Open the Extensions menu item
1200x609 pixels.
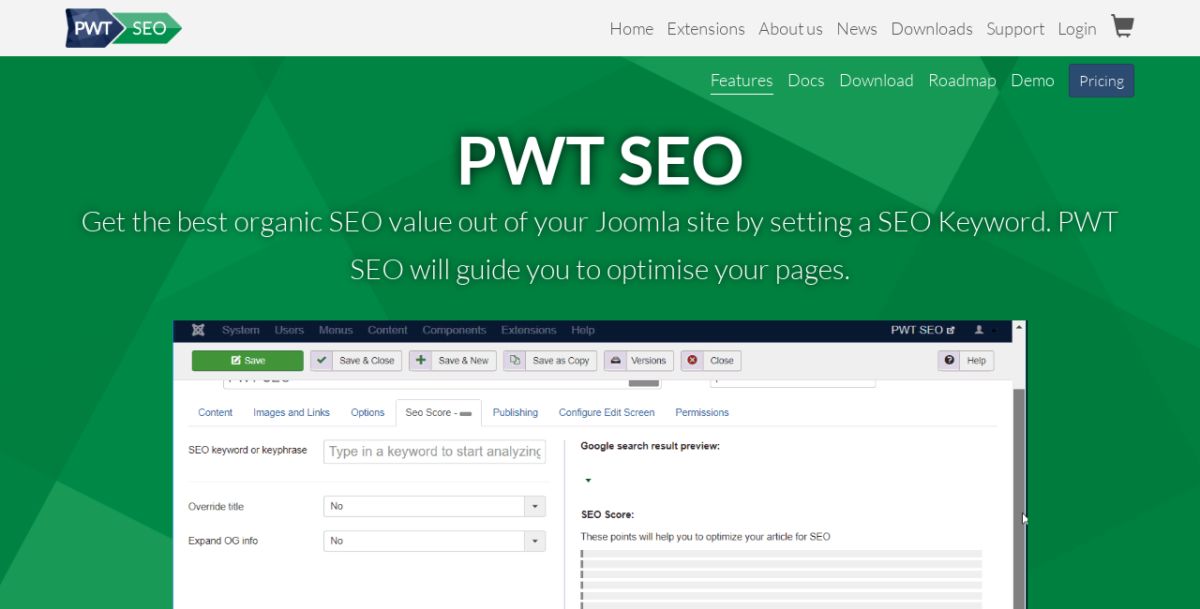[x=706, y=29]
